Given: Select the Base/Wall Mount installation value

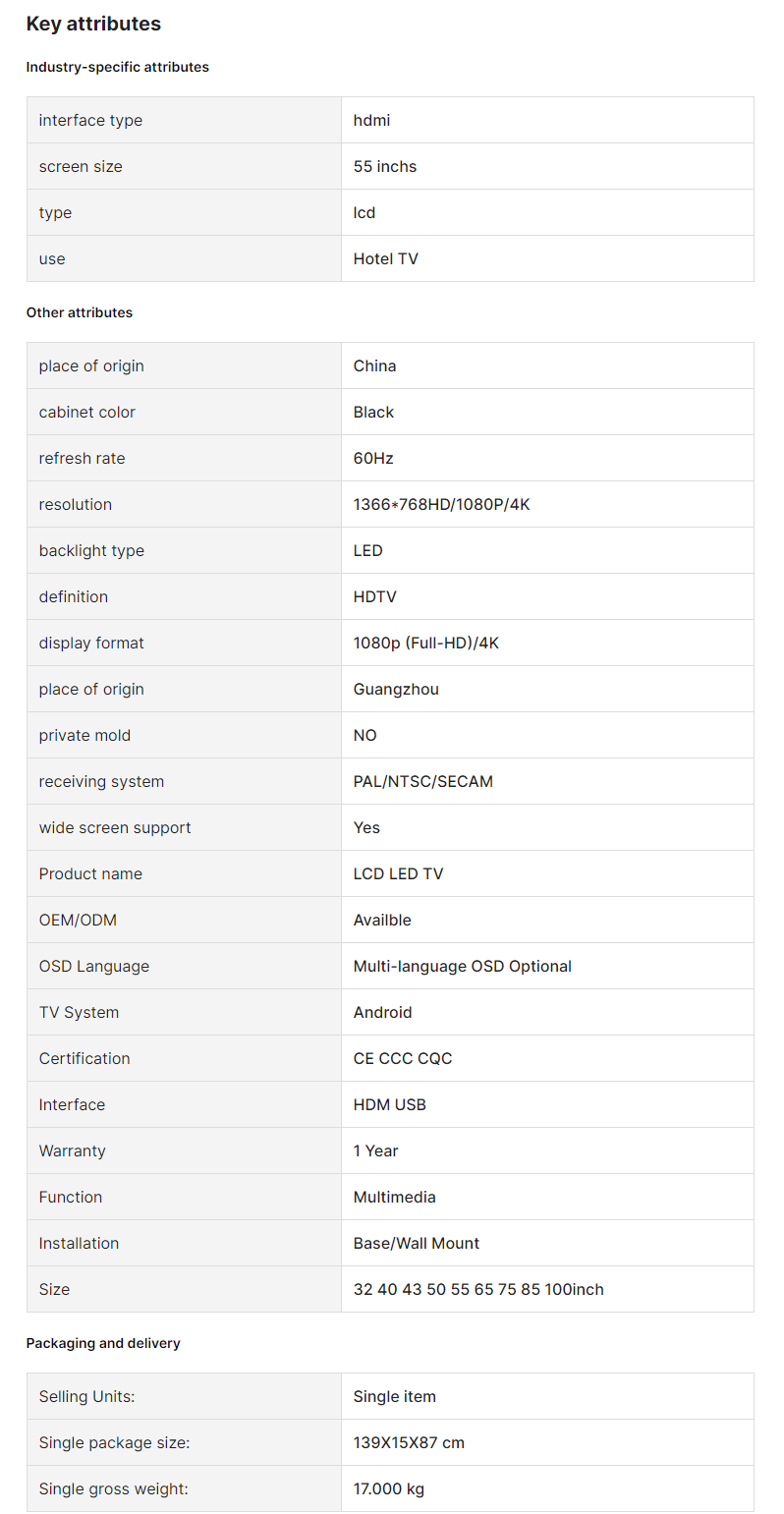Looking at the screenshot, I should (417, 1243).
